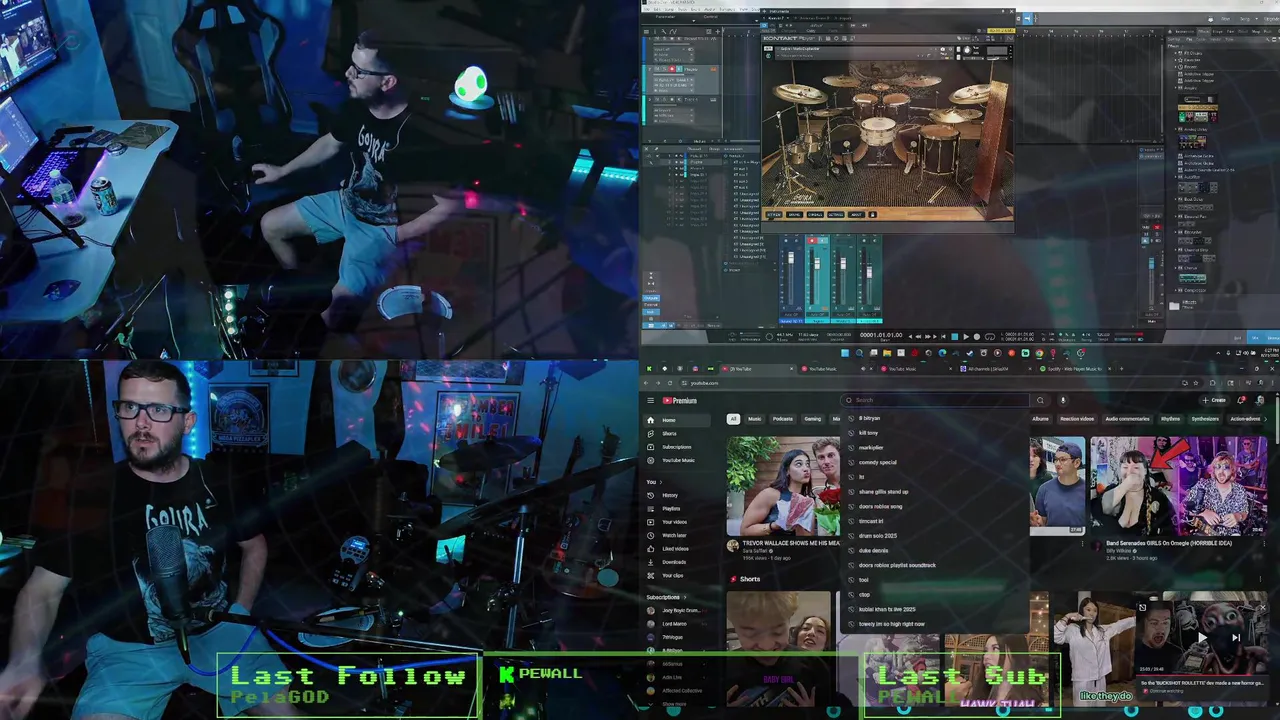
Task: Play the miniplayer video
Action: [x=1202, y=637]
